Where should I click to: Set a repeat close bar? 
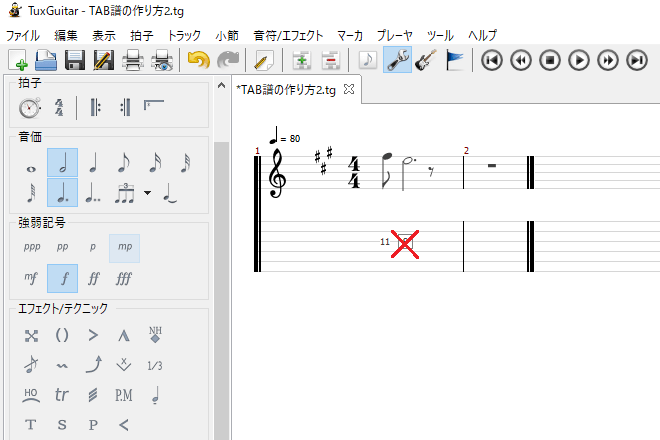point(125,107)
